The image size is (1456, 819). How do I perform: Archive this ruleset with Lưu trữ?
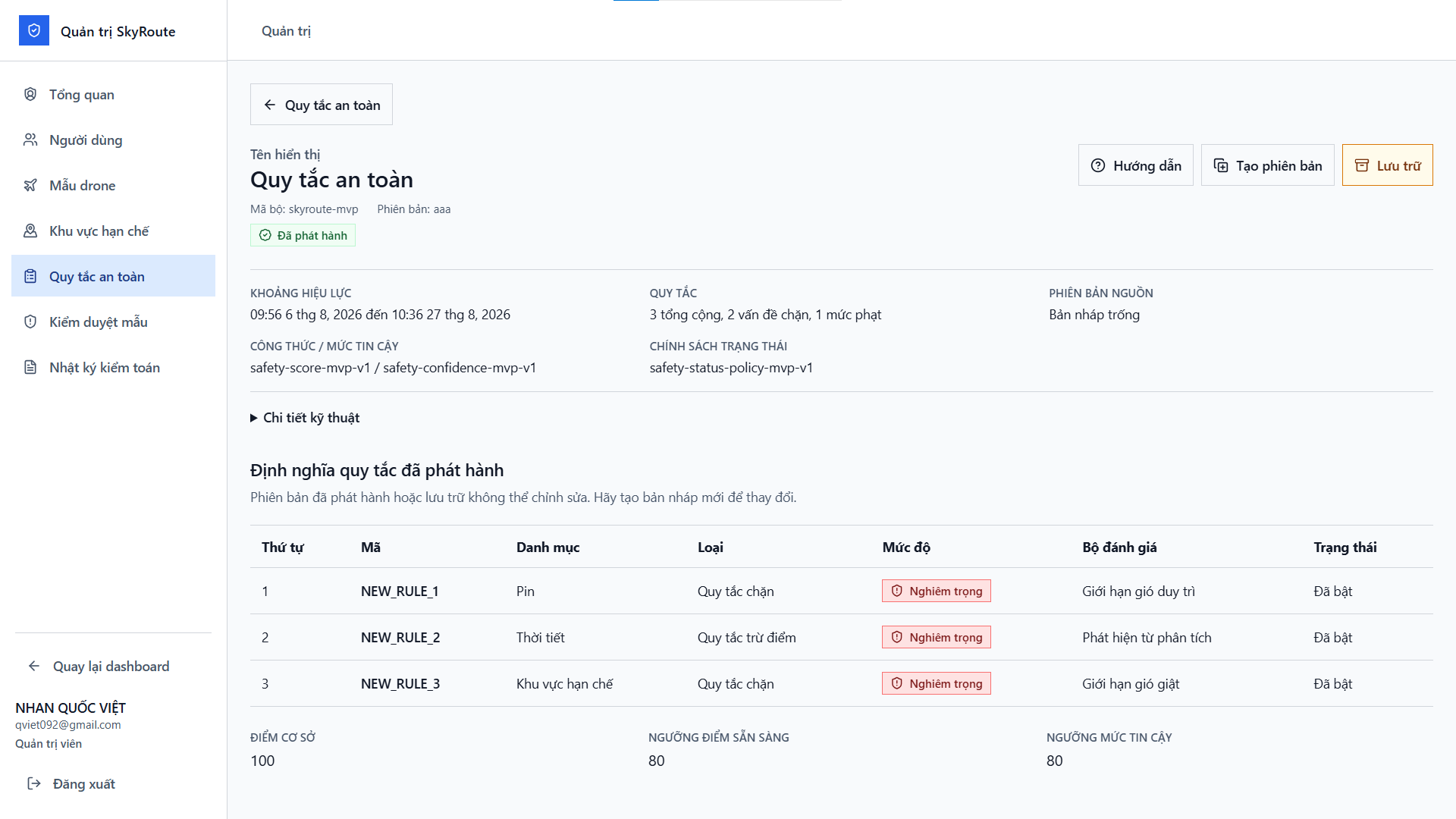[1388, 165]
